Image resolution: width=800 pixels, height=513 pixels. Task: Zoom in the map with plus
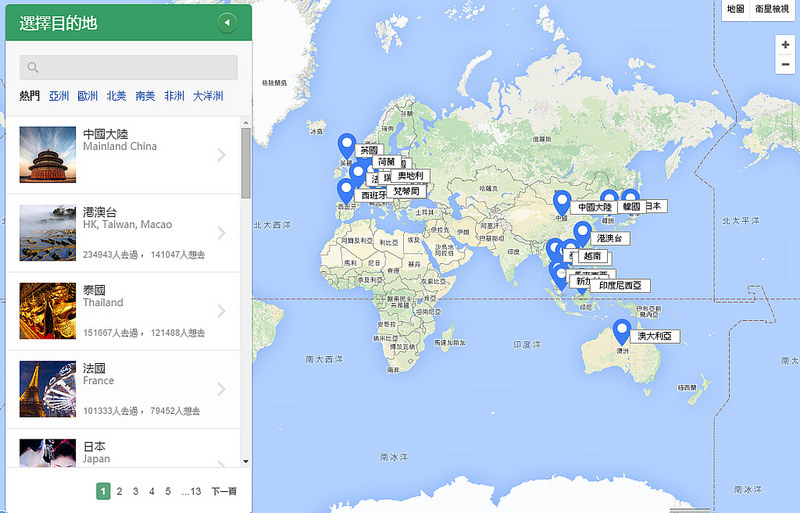coord(785,45)
